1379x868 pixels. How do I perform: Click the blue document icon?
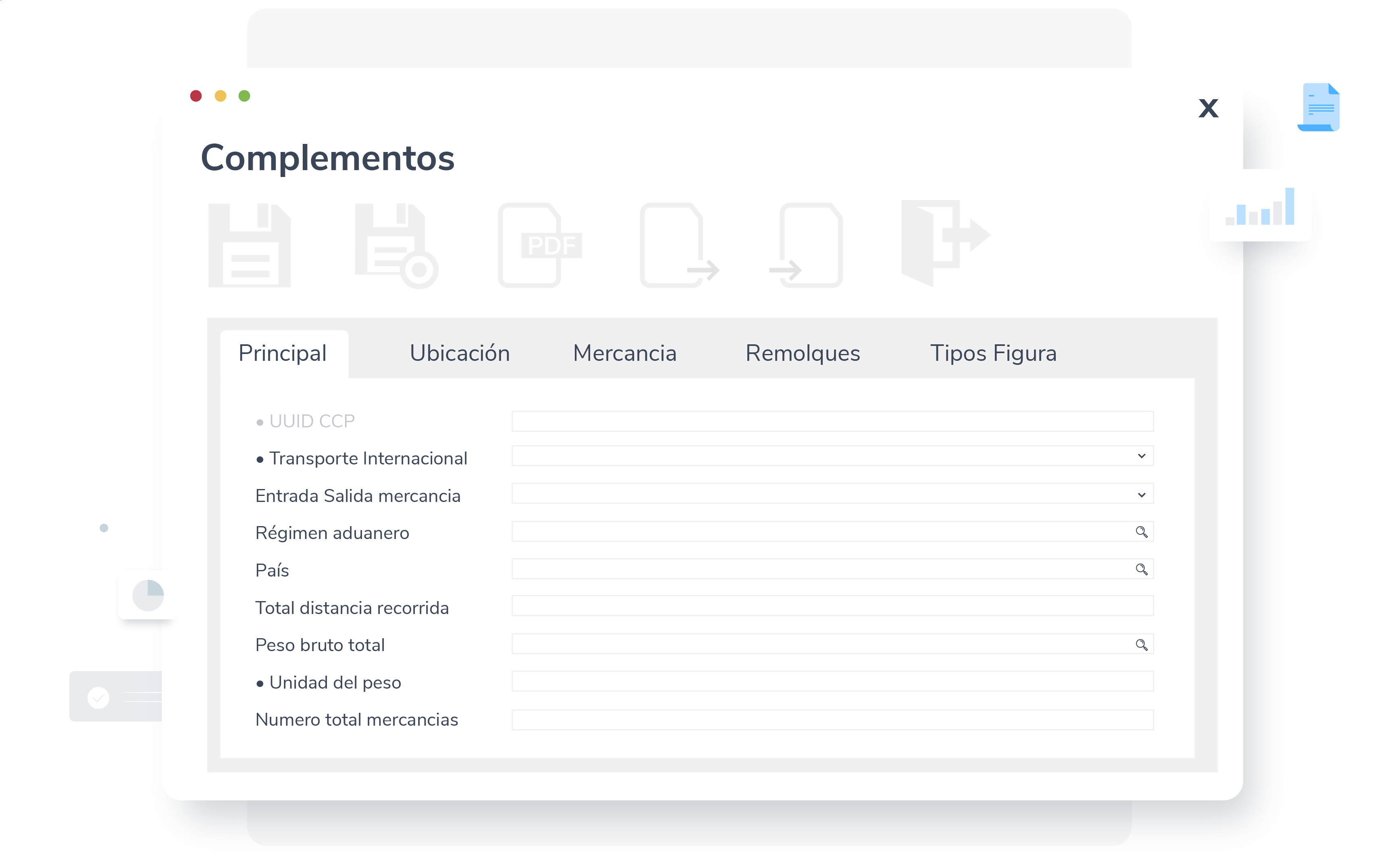[1318, 107]
